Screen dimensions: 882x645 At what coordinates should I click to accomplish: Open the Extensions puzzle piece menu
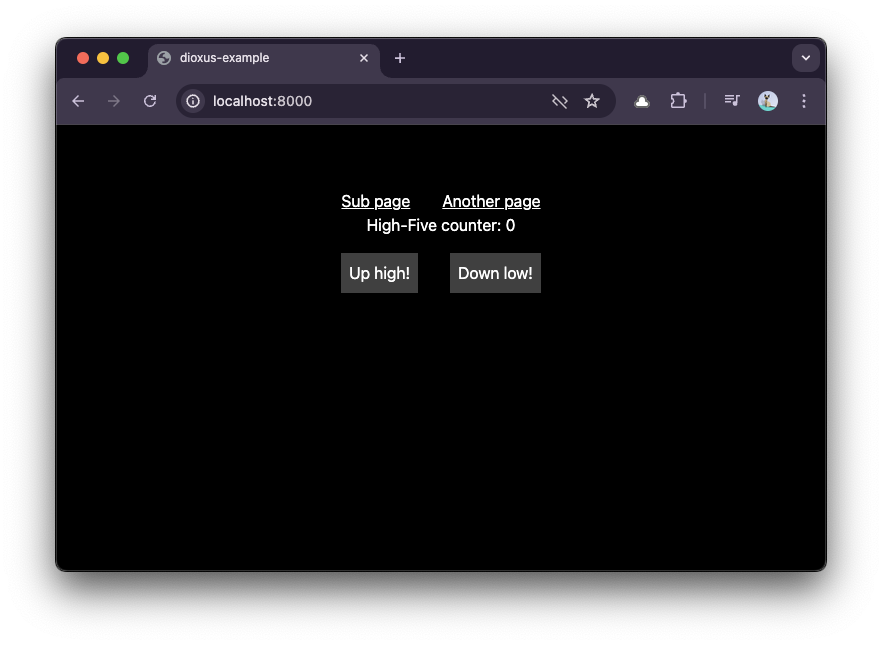pos(678,101)
